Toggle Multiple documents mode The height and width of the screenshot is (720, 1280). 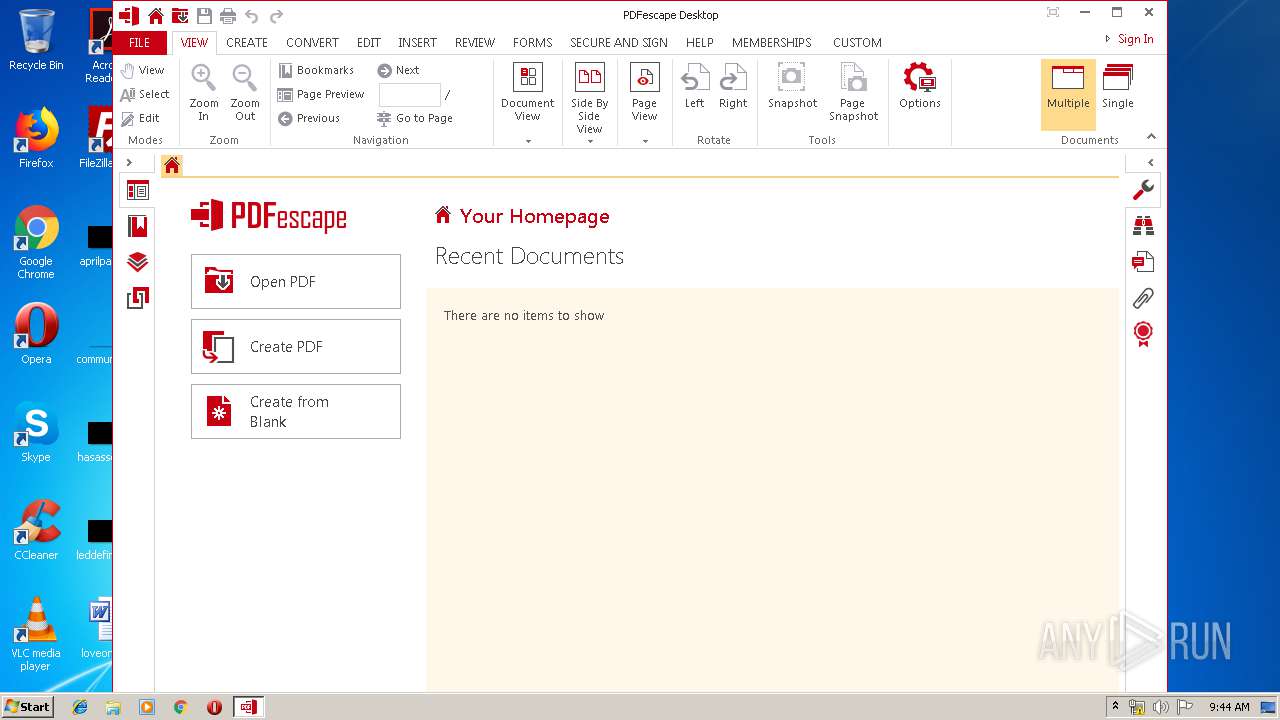click(x=1068, y=95)
